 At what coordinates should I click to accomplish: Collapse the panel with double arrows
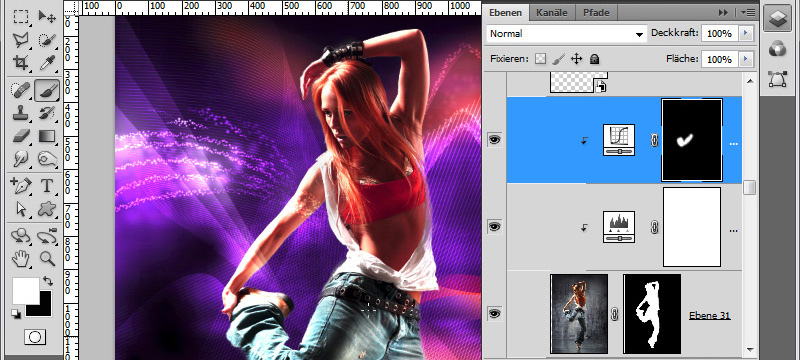pos(723,12)
